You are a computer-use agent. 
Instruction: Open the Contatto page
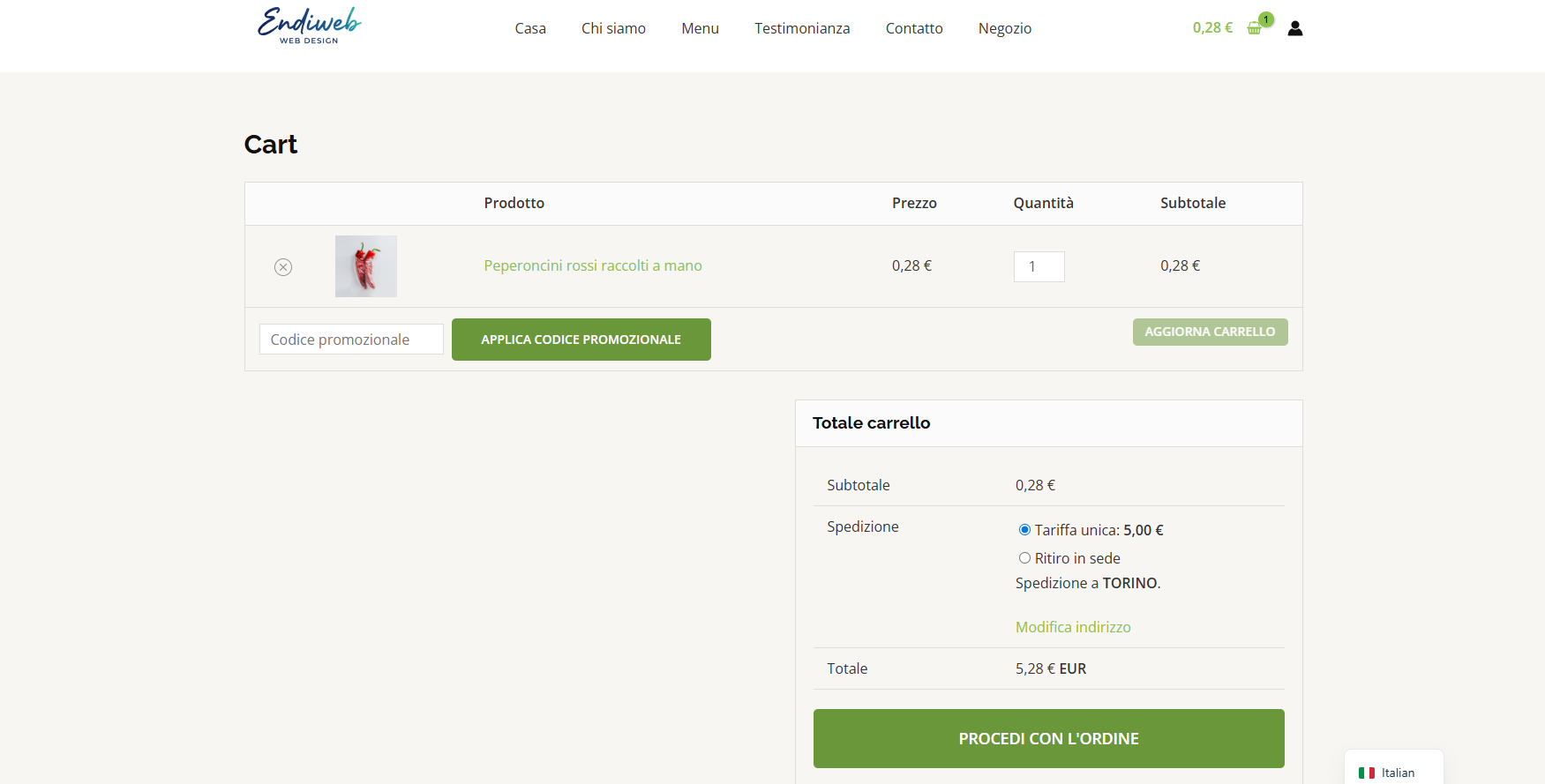914,28
